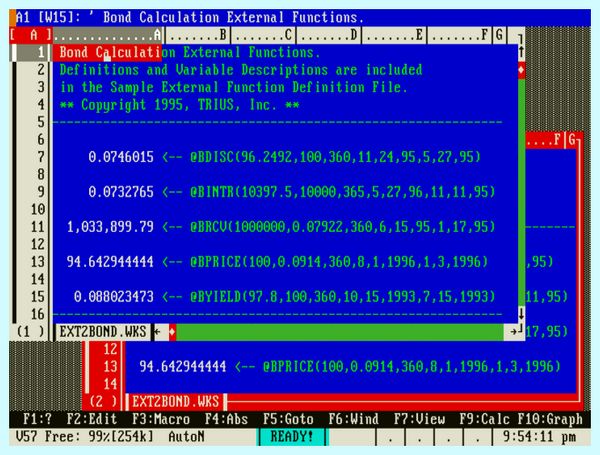The image size is (600, 455).
Task: Click the (2 ) window number label
Action: tap(103, 402)
